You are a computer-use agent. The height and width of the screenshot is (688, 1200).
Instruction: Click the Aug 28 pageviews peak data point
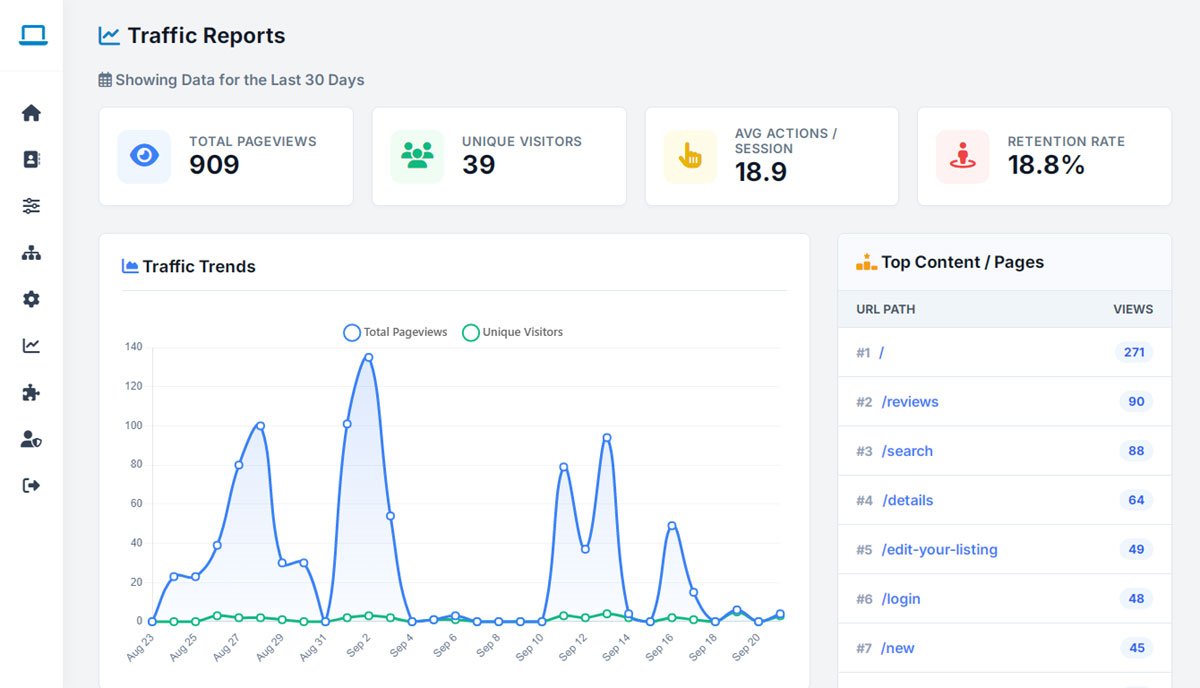point(260,425)
